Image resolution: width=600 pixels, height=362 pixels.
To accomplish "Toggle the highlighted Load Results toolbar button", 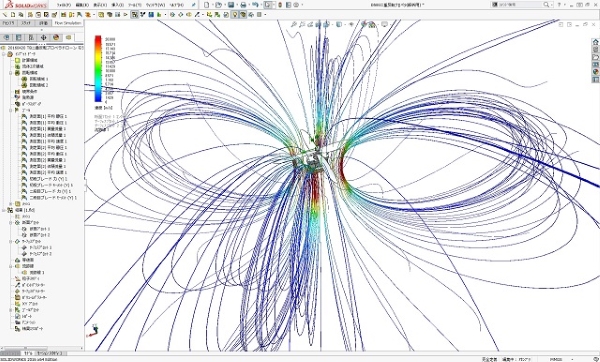I will [x=134, y=15].
